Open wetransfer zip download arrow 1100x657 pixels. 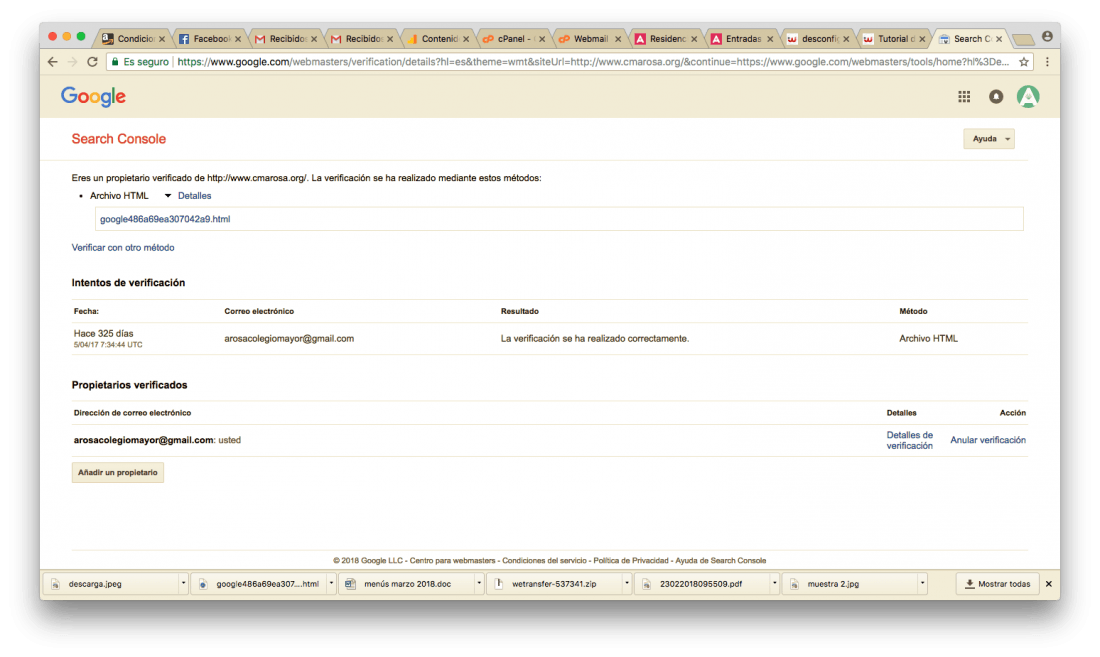pos(626,583)
